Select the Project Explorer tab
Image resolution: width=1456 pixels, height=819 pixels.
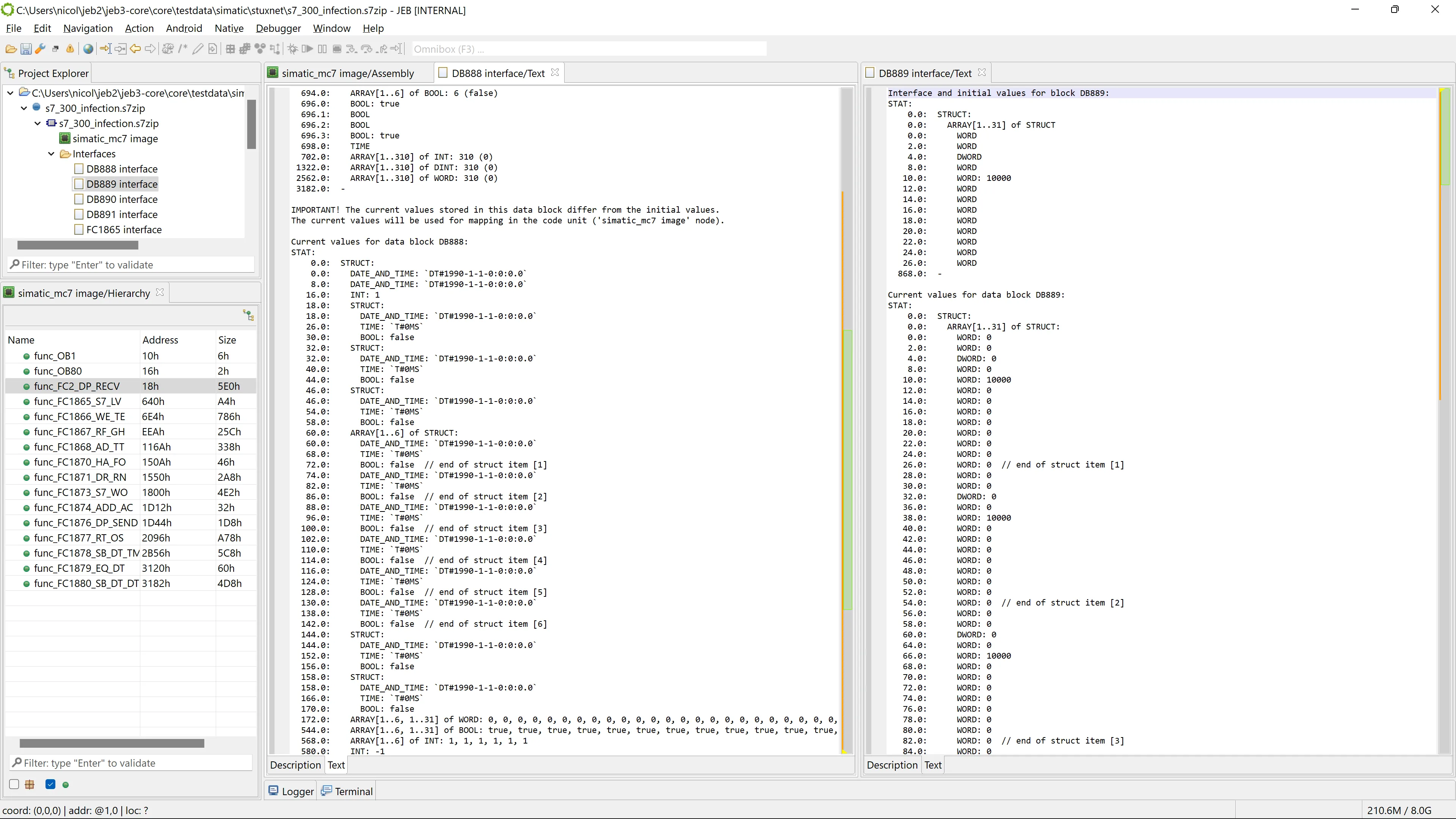tap(46, 74)
